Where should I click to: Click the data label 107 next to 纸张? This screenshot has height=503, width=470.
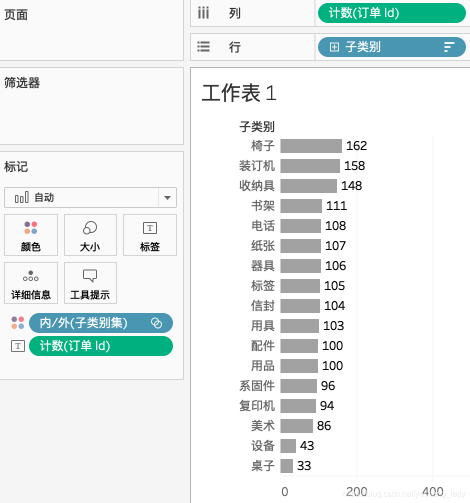click(336, 246)
